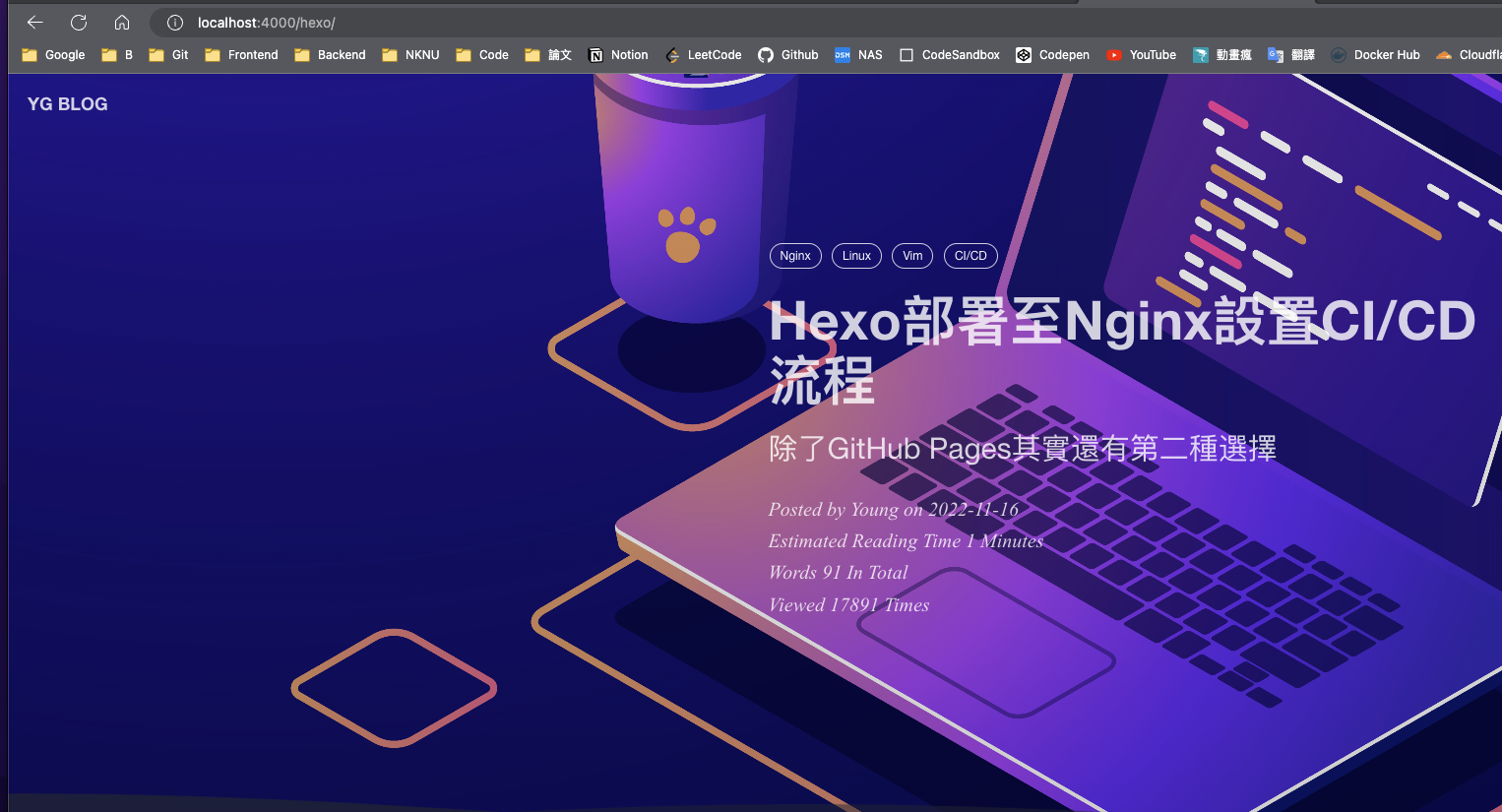The image size is (1502, 812).
Task: Open the 動畫瘋 bookmark
Action: [x=1221, y=55]
